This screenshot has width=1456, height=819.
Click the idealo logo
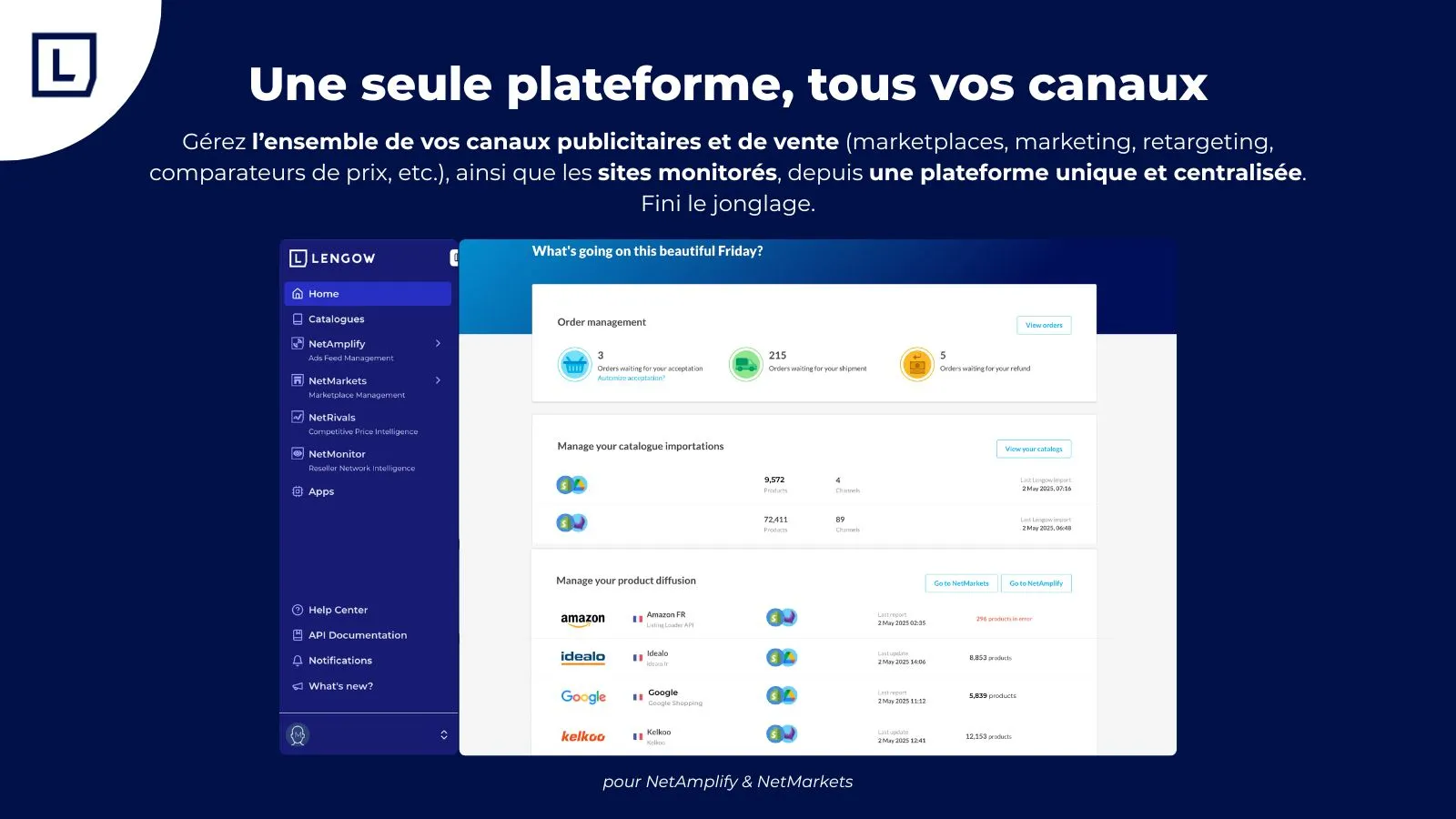click(x=582, y=657)
